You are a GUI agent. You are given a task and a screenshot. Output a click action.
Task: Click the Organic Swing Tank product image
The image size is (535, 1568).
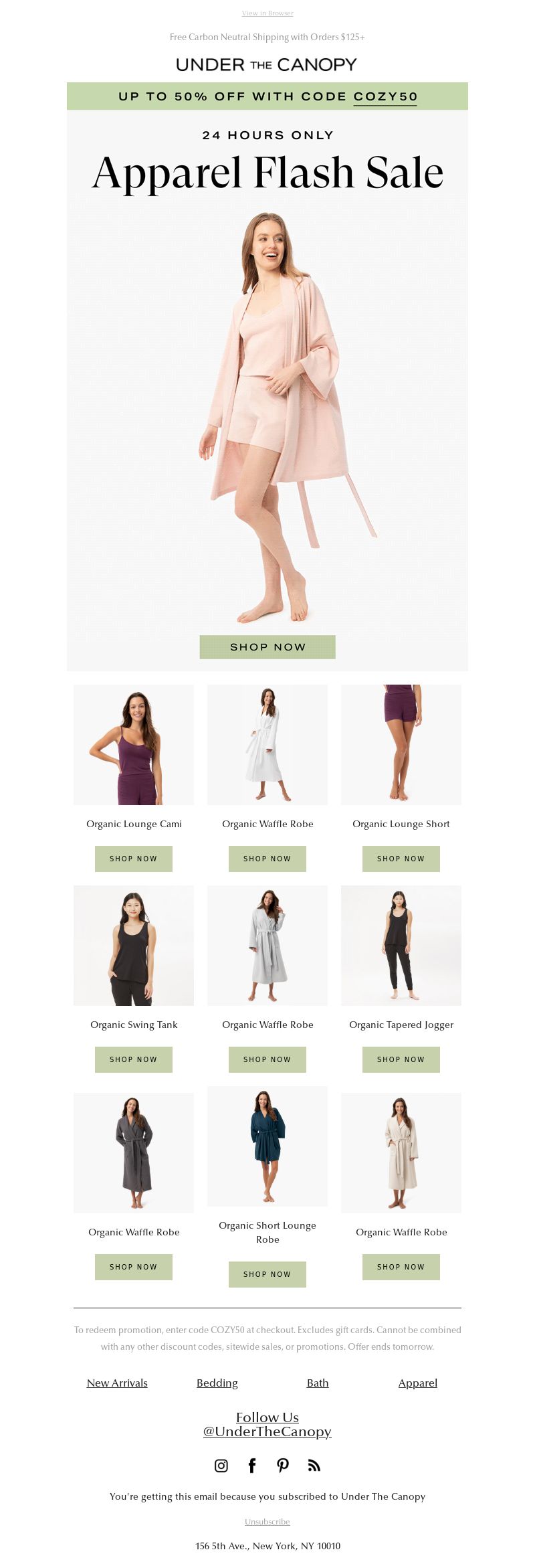[x=134, y=946]
